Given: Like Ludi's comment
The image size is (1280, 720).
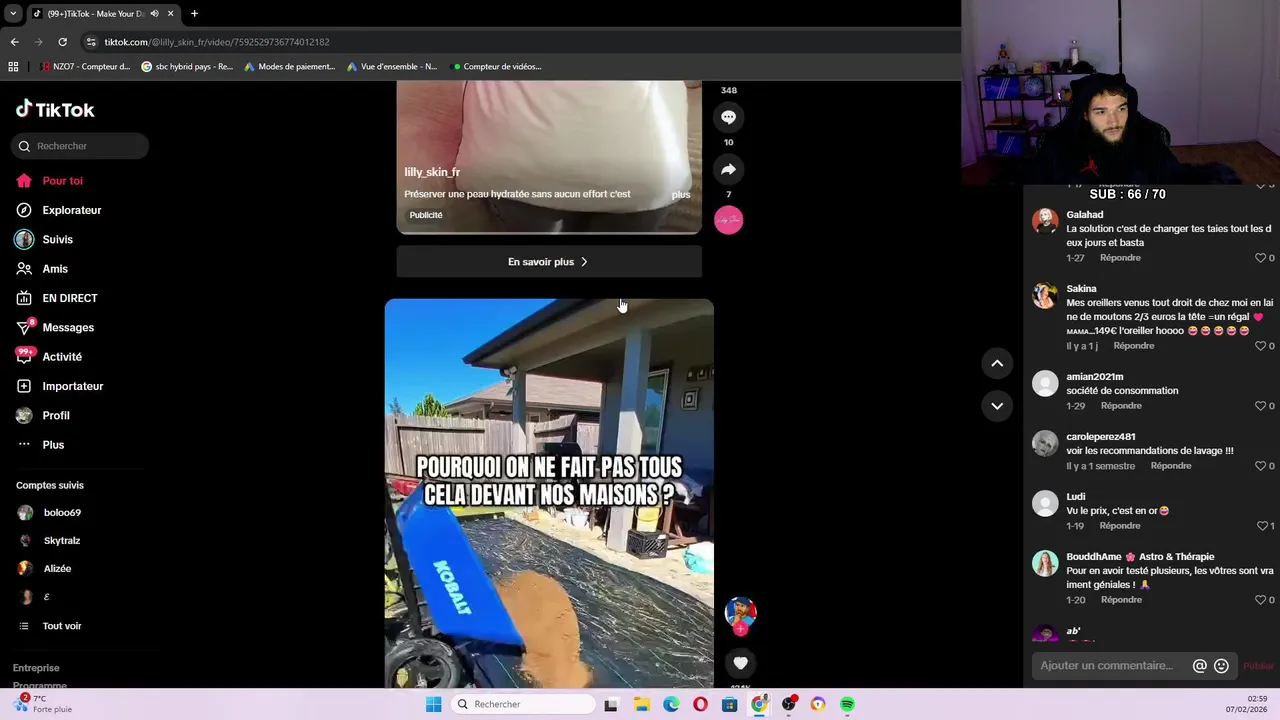Looking at the screenshot, I should (1261, 526).
